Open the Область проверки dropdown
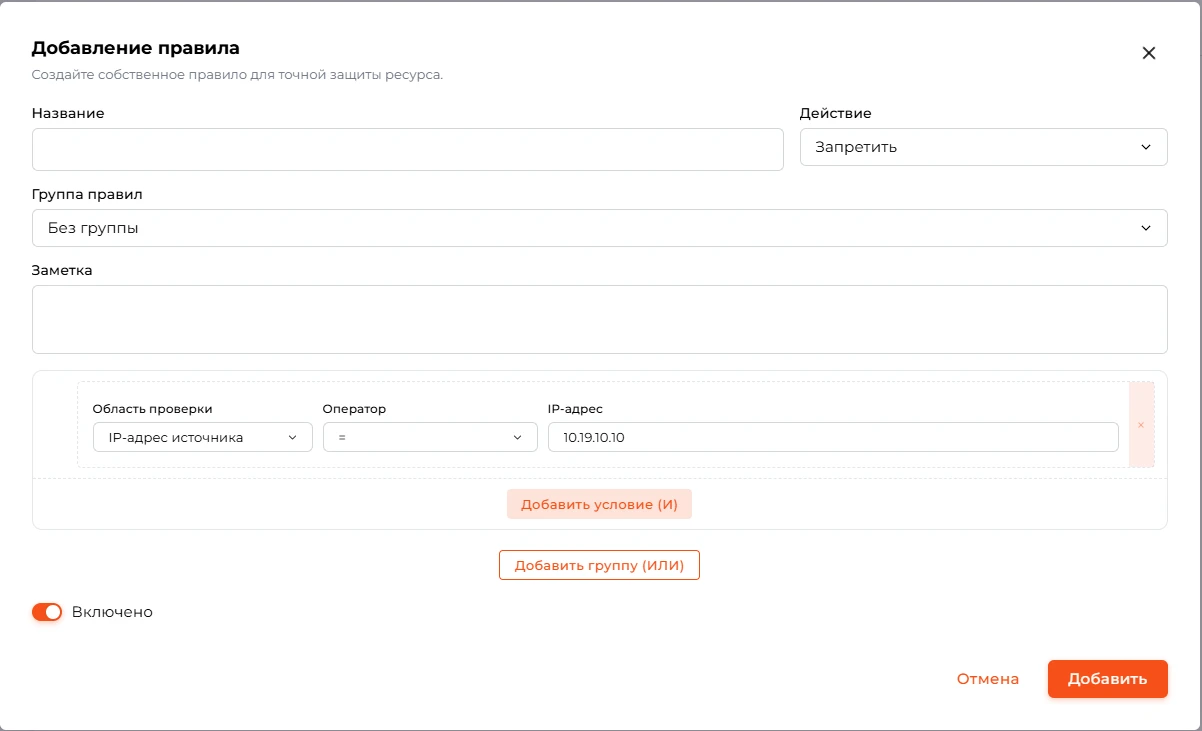 coord(202,437)
